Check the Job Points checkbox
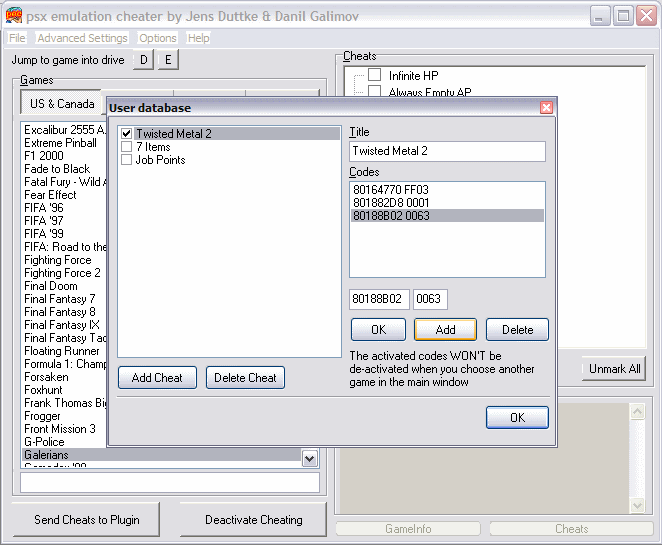The height and width of the screenshot is (545, 662). pyautogui.click(x=126, y=160)
